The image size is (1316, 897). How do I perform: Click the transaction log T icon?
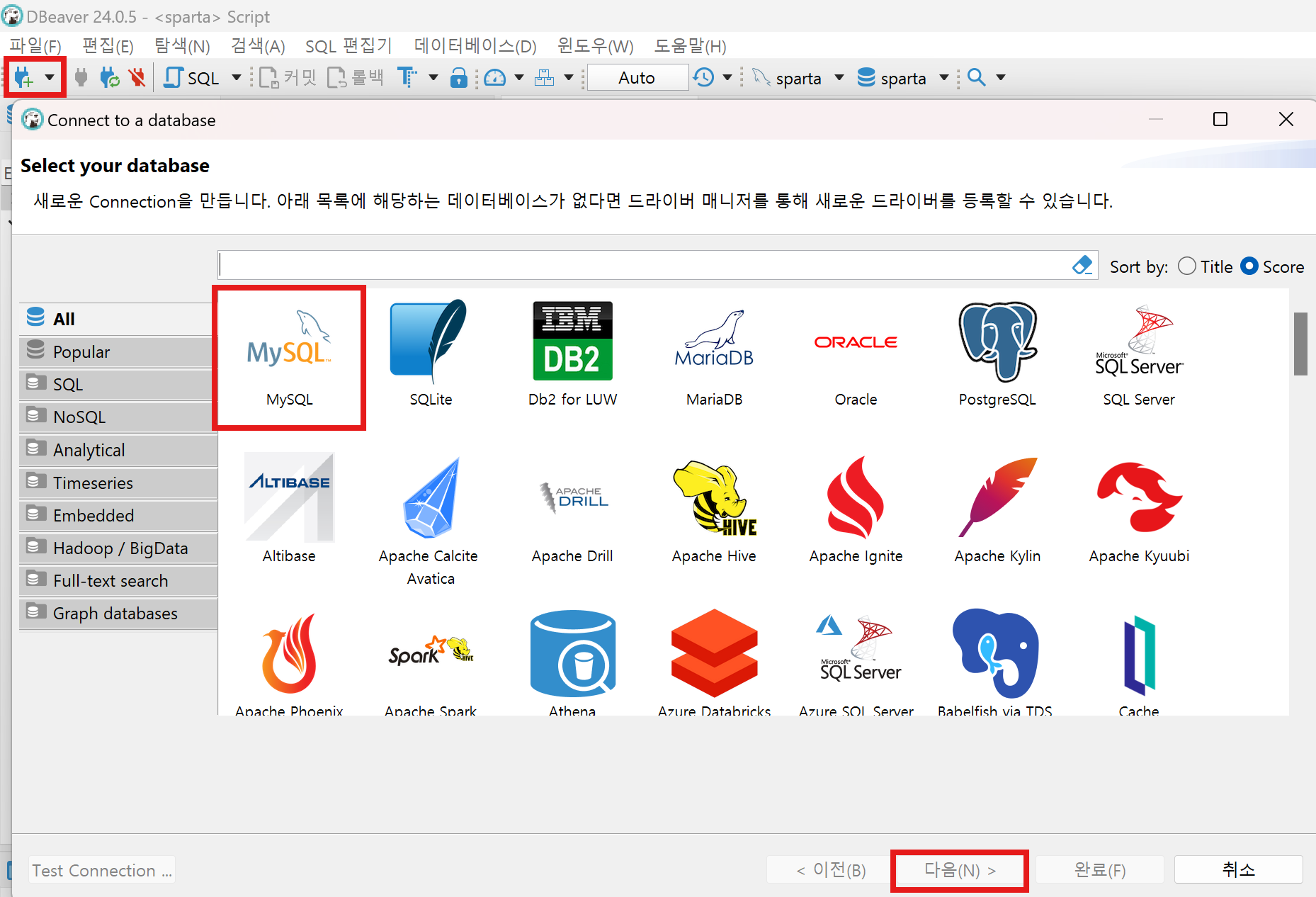click(407, 77)
